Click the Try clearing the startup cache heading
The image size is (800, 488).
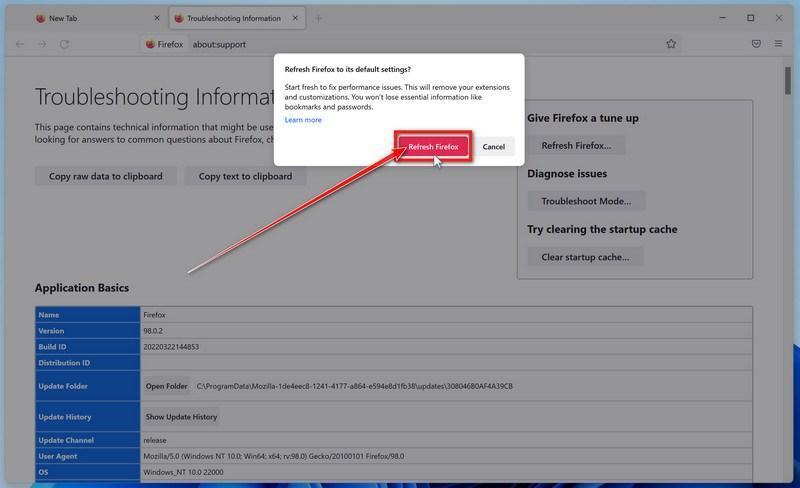602,229
